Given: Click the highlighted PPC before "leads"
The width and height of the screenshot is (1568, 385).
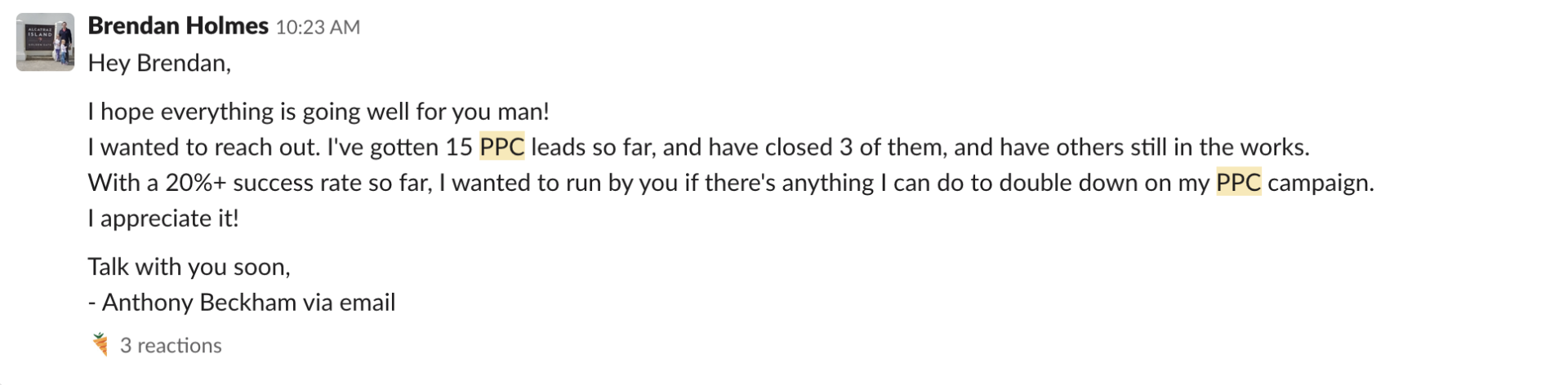Looking at the screenshot, I should (x=501, y=147).
